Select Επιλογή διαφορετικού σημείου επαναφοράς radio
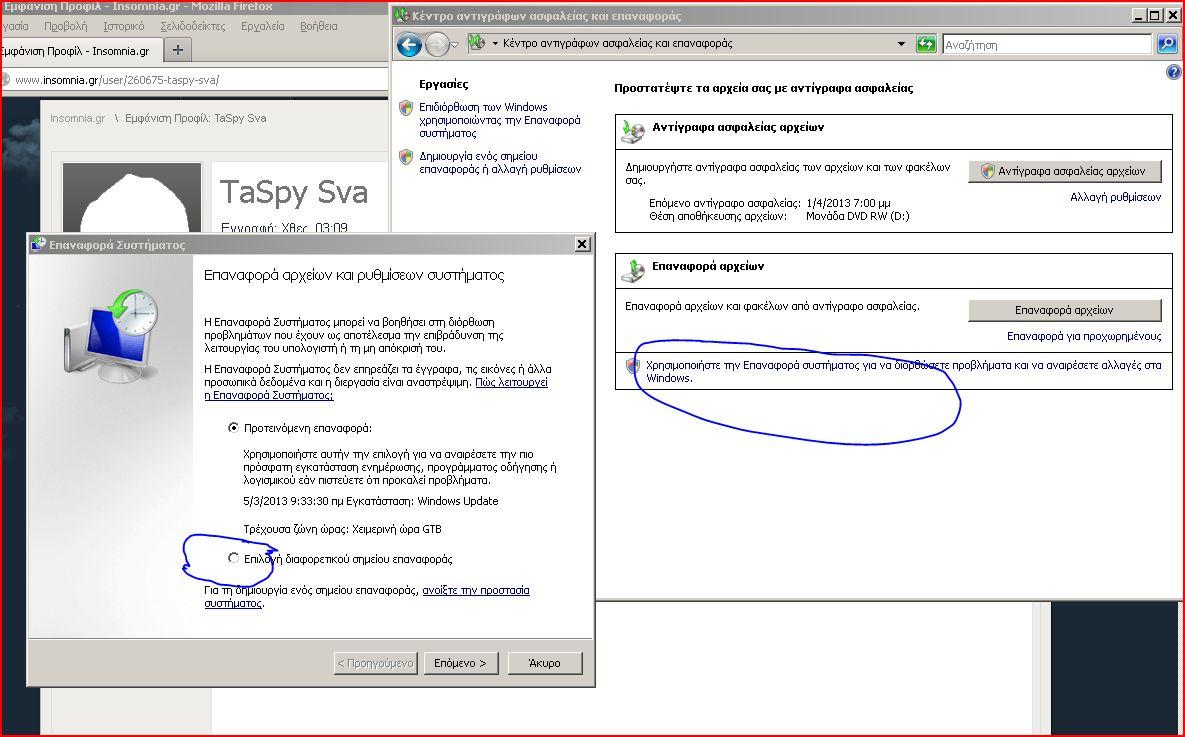Viewport: 1185px width, 737px height. (x=234, y=558)
